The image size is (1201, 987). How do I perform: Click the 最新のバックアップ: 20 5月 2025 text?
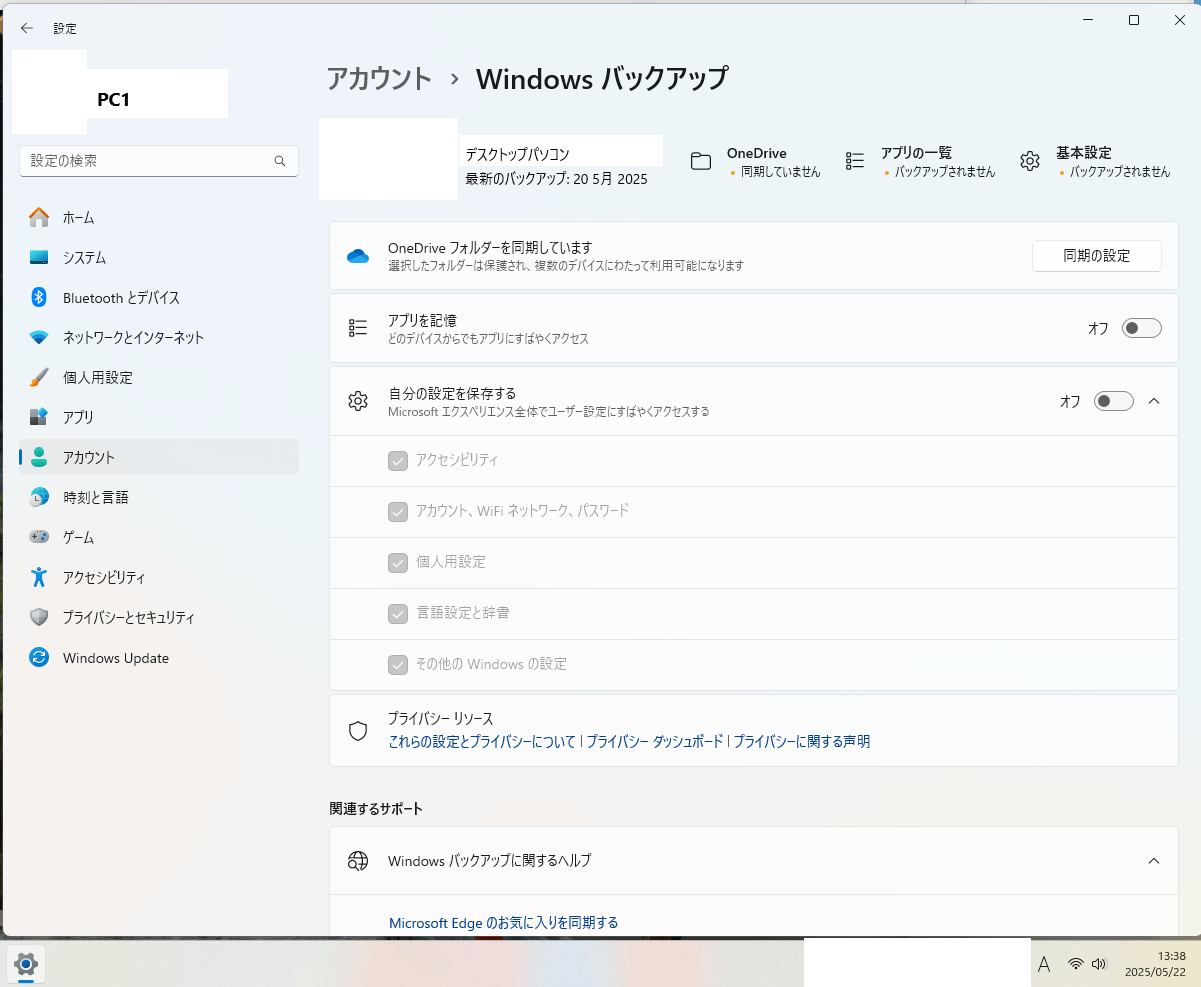556,180
